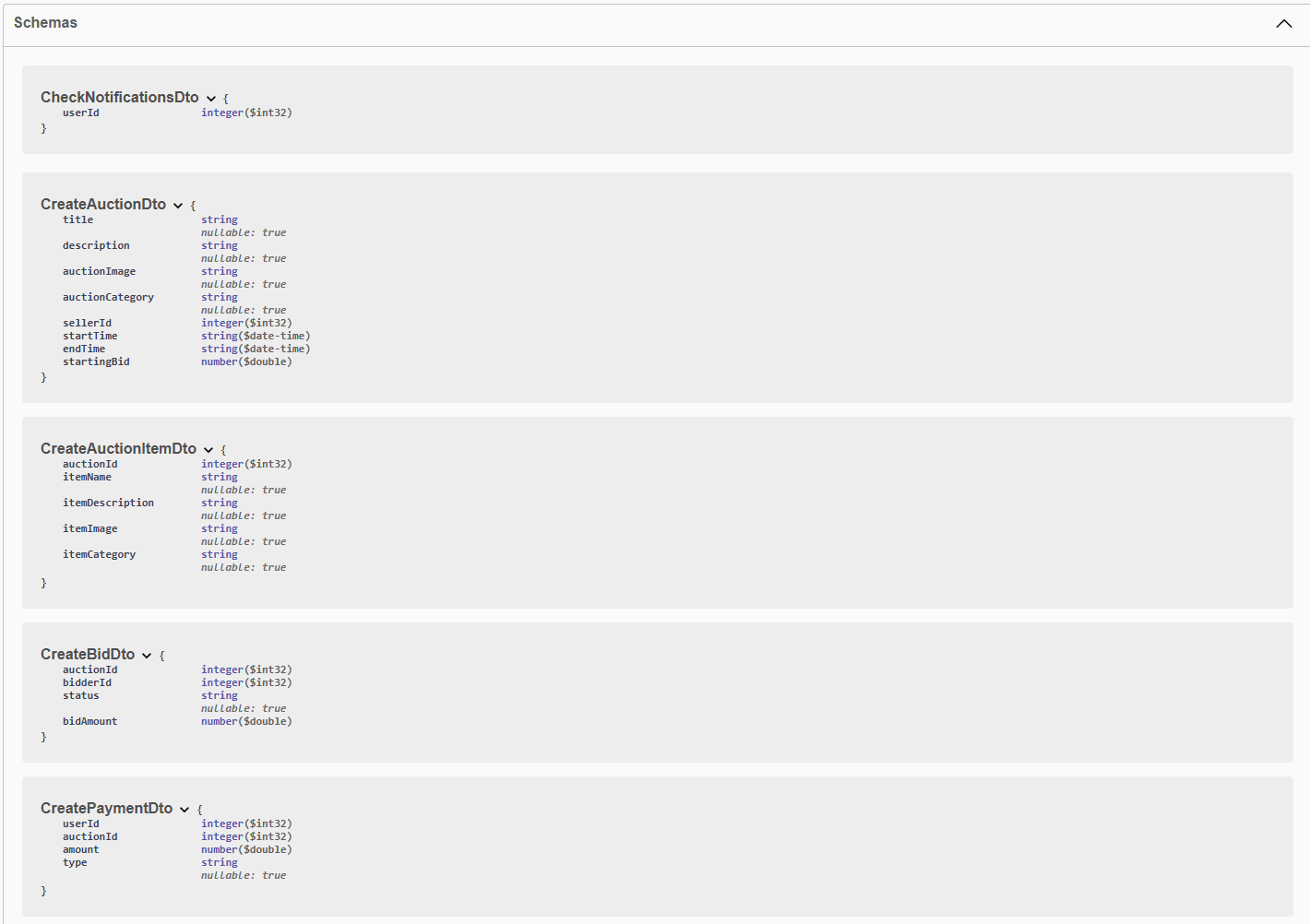Click the CheckNotificationsDto schema title
1310x924 pixels.
[x=120, y=97]
